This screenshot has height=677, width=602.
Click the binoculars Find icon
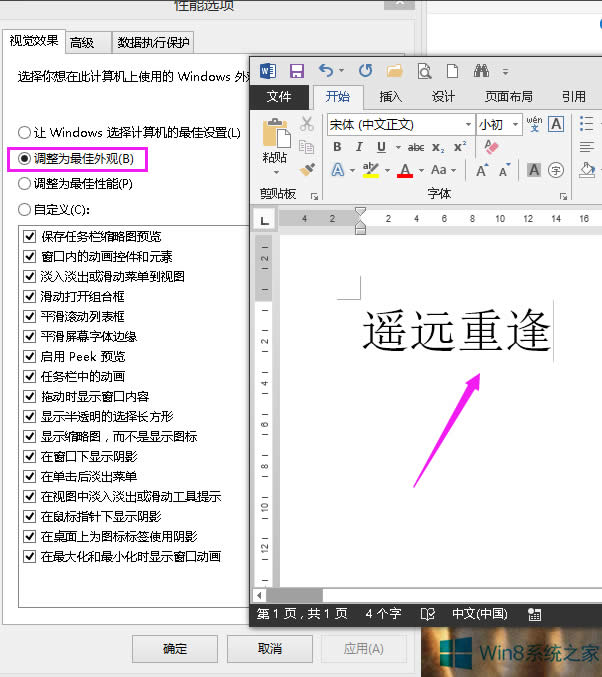[x=481, y=71]
